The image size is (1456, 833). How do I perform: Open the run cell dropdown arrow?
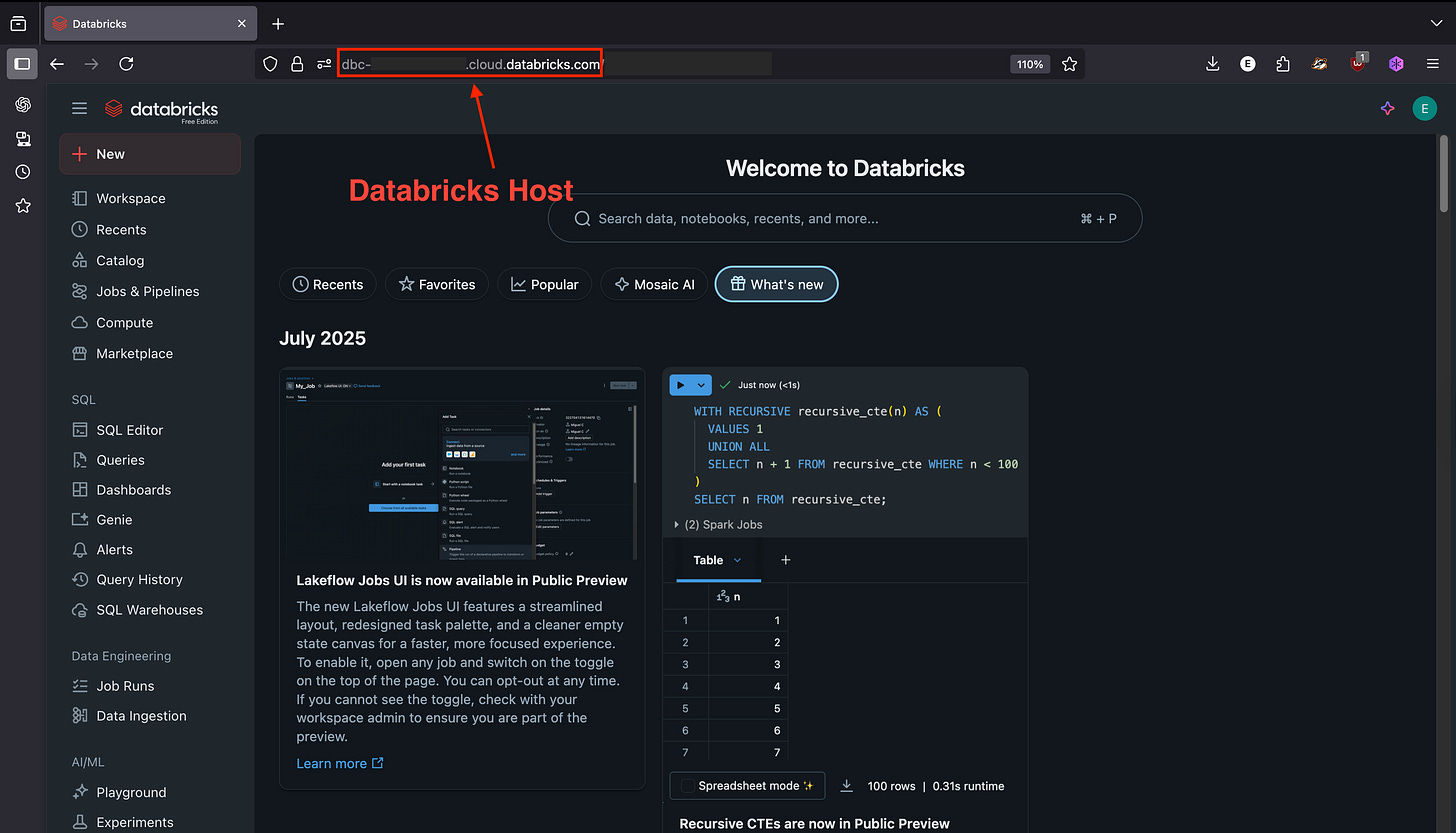[702, 385]
